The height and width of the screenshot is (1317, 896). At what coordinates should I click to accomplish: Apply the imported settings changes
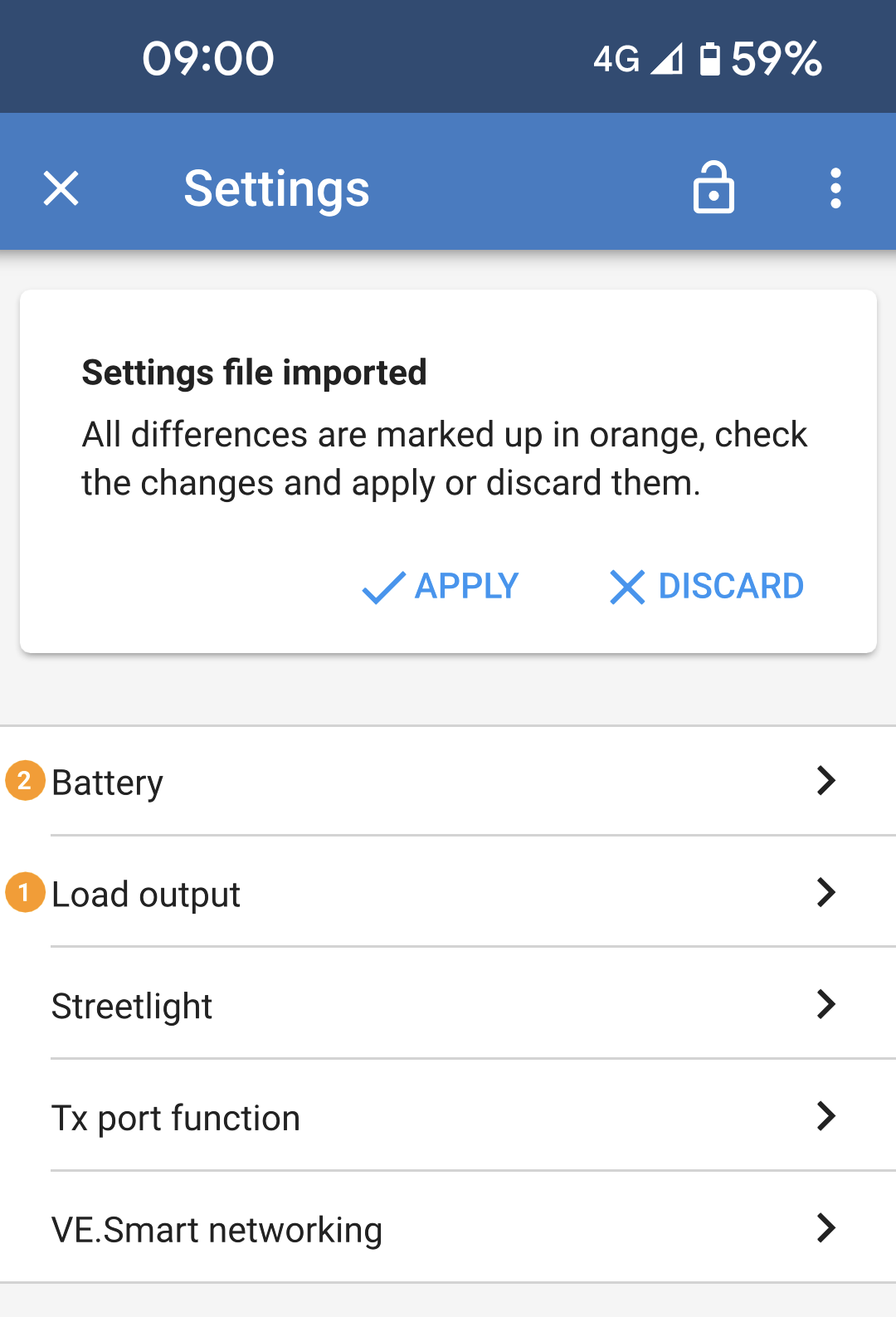440,587
